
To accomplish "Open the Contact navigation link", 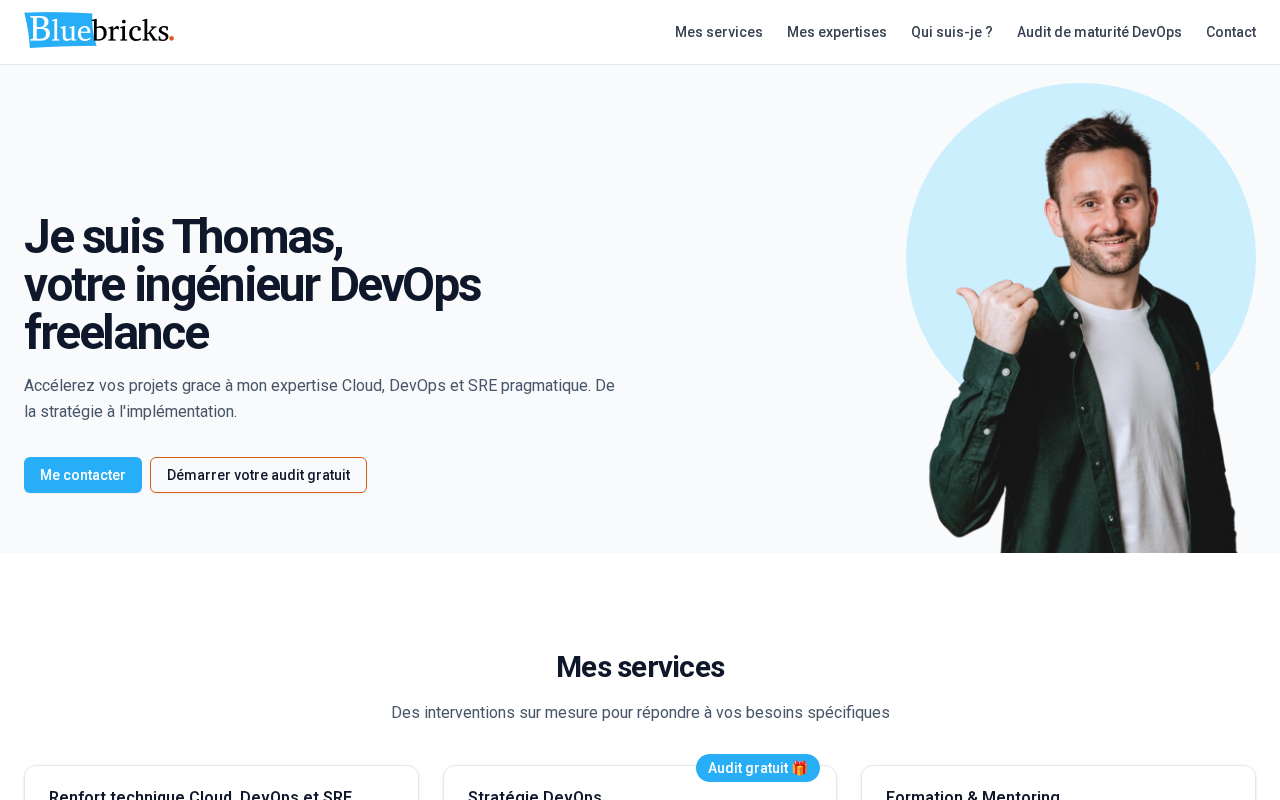I will tap(1231, 32).
